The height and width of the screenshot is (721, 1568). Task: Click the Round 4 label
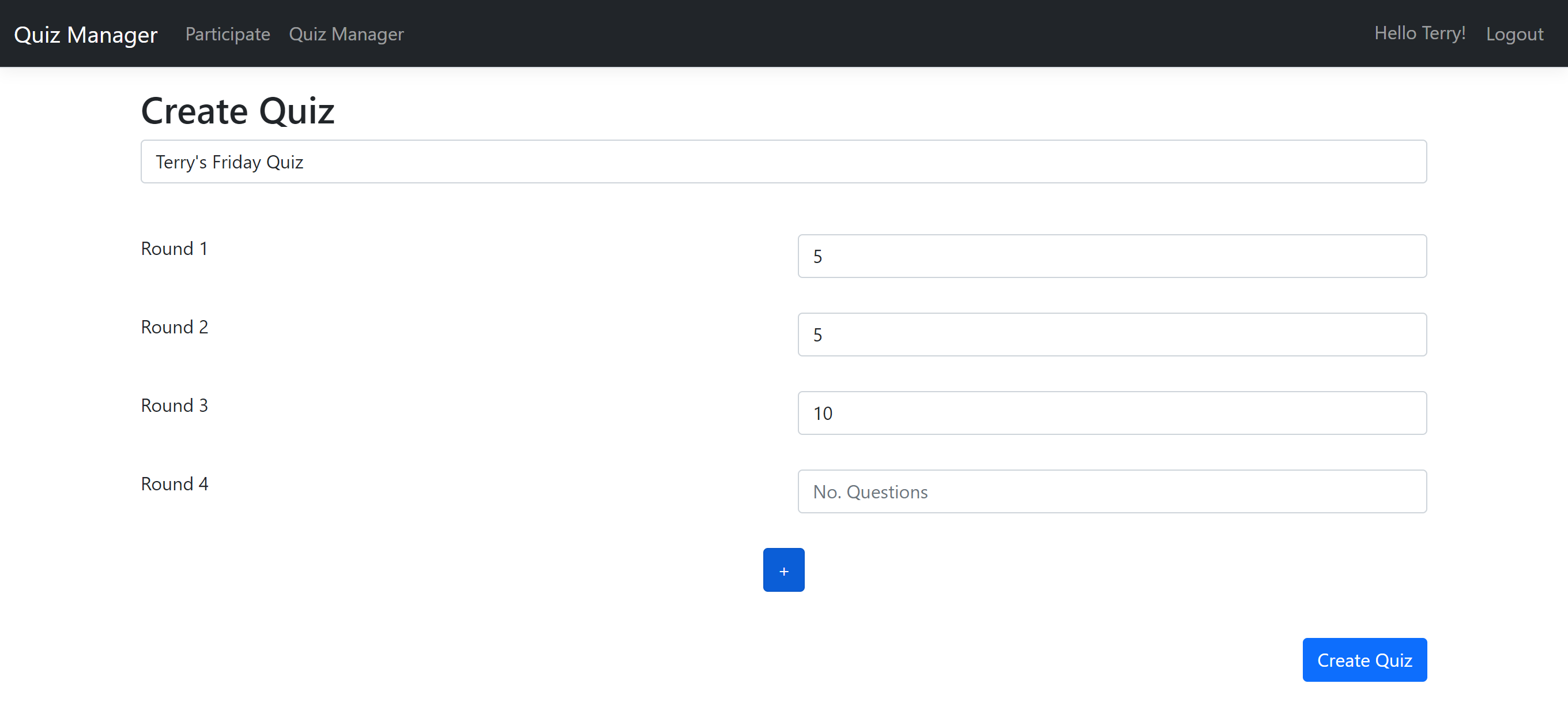pyautogui.click(x=174, y=483)
